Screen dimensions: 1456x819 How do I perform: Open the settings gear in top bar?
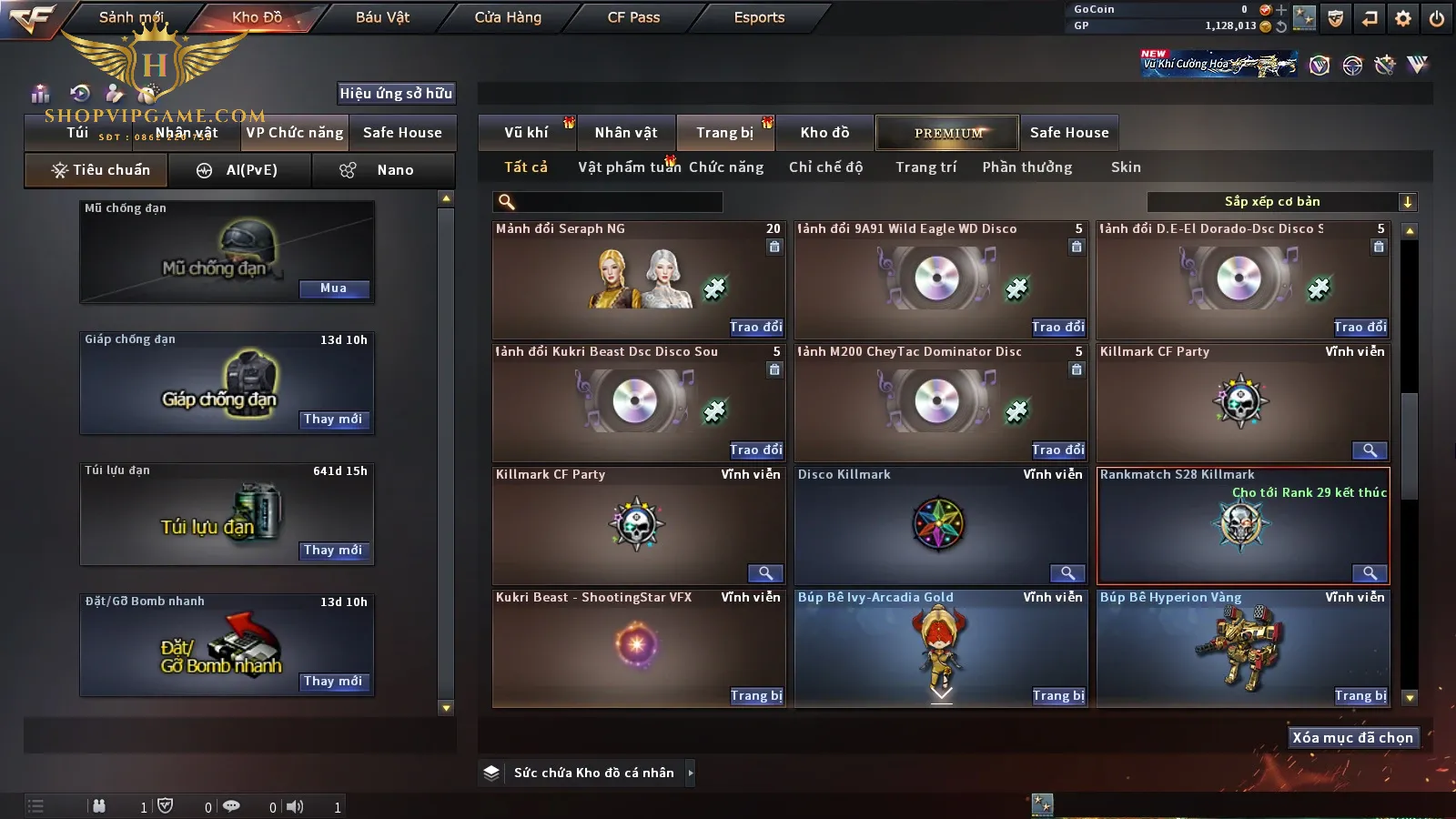click(1403, 18)
